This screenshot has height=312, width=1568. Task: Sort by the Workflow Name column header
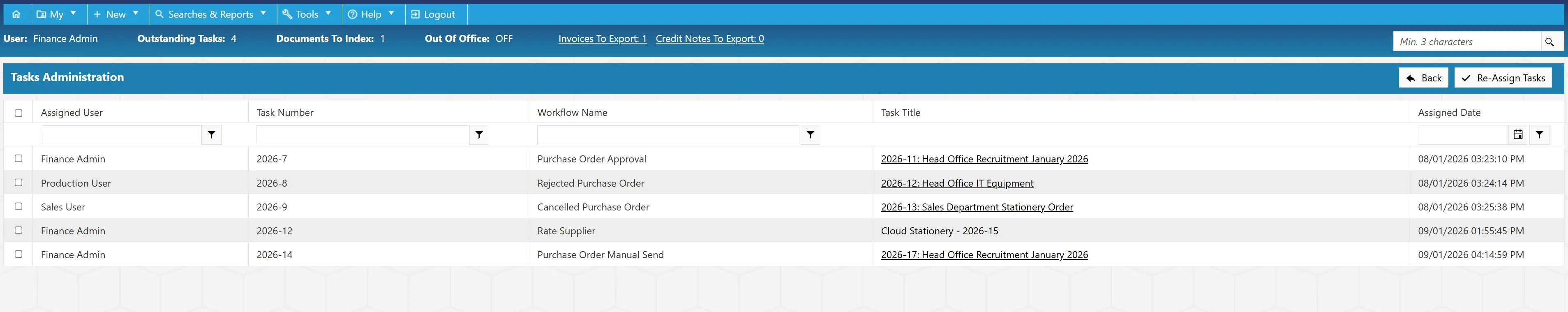tap(572, 113)
